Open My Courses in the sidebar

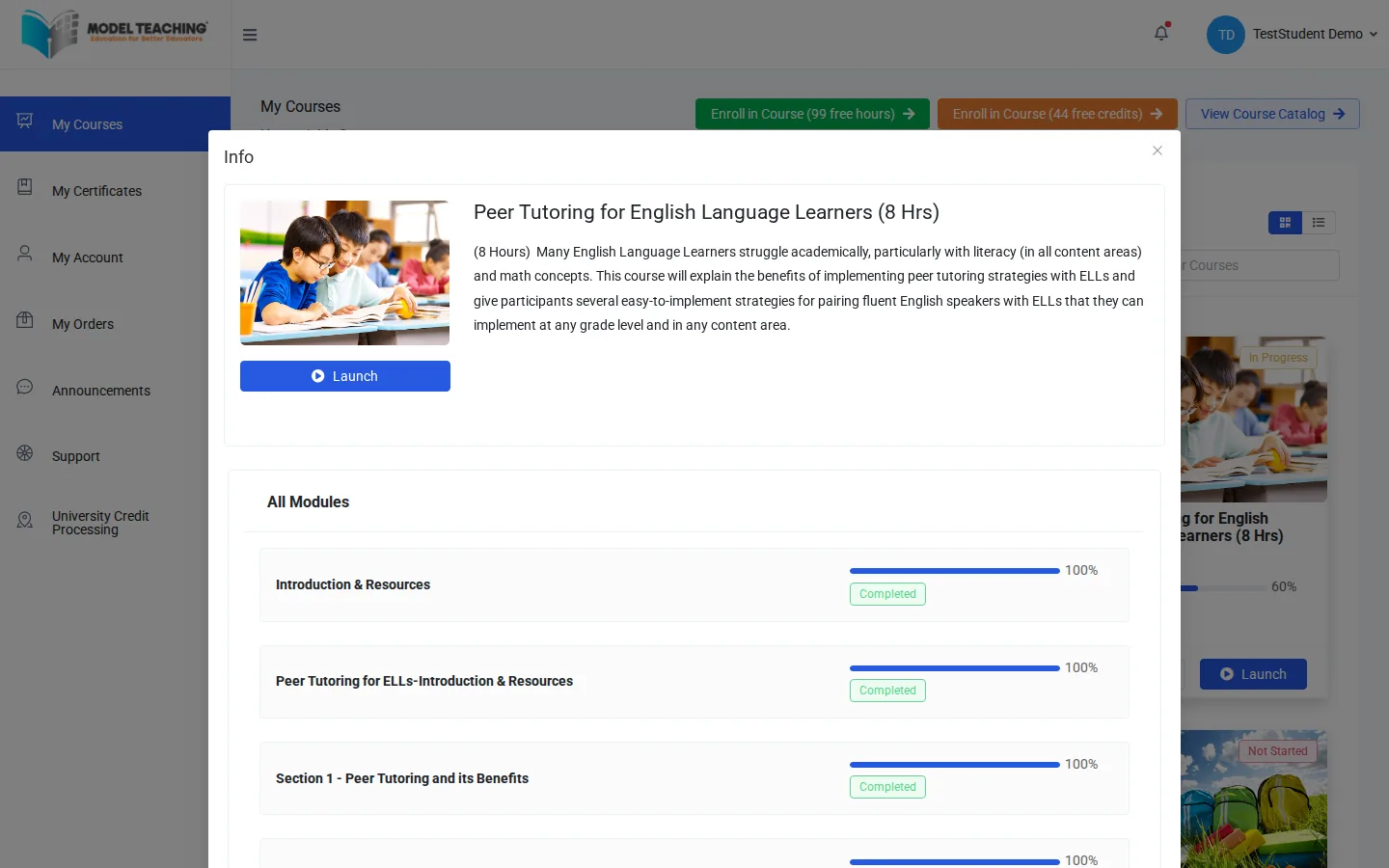click(115, 123)
